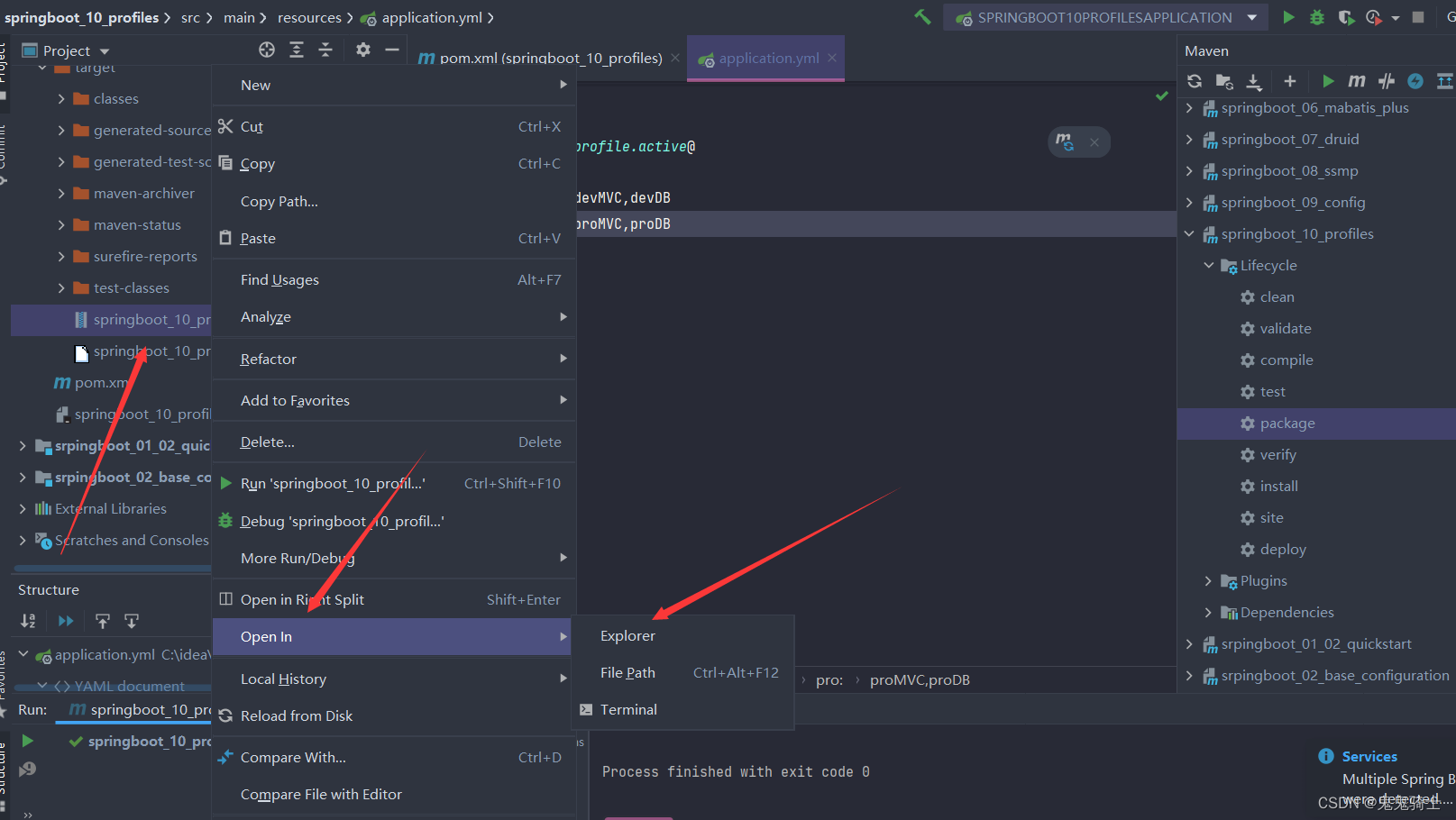Click the Project tree horizontal scrollbar
The height and width of the screenshot is (820, 1456).
pos(113,569)
